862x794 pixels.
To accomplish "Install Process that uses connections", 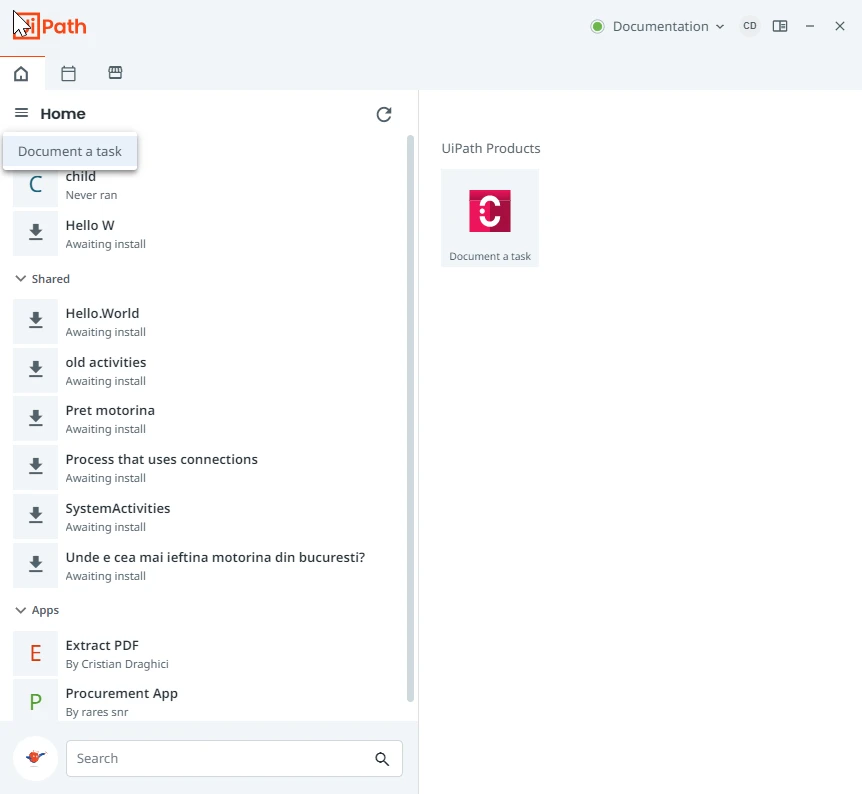I will point(35,468).
